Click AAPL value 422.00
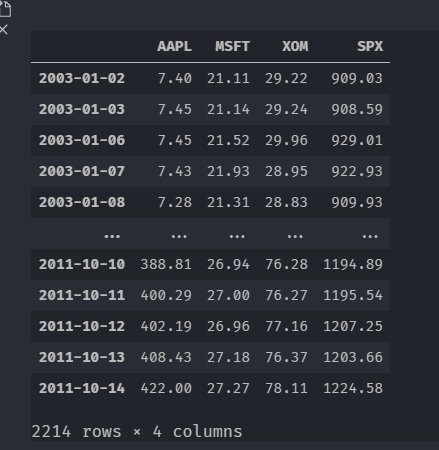 166,389
